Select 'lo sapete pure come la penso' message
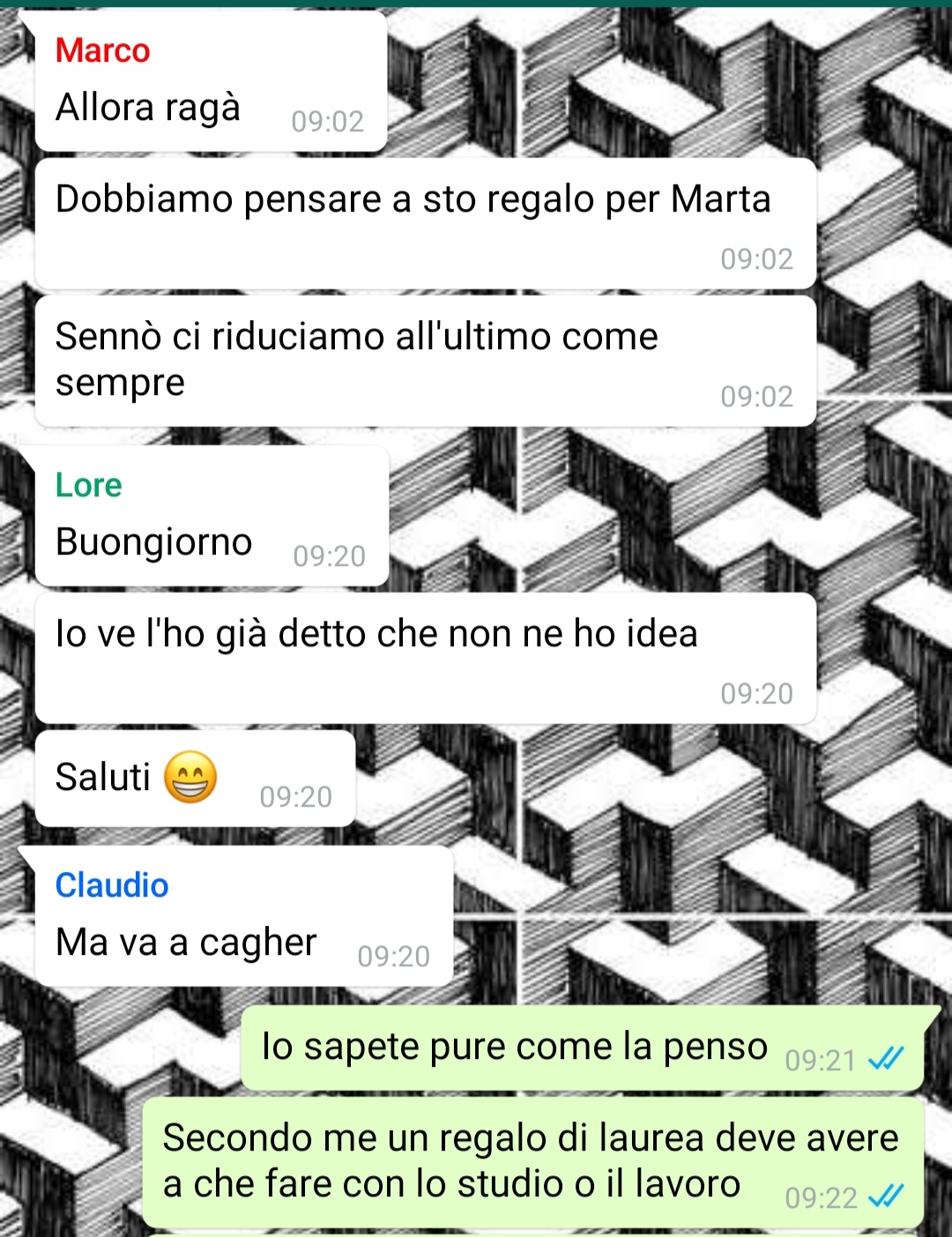952x1237 pixels. 583,1047
